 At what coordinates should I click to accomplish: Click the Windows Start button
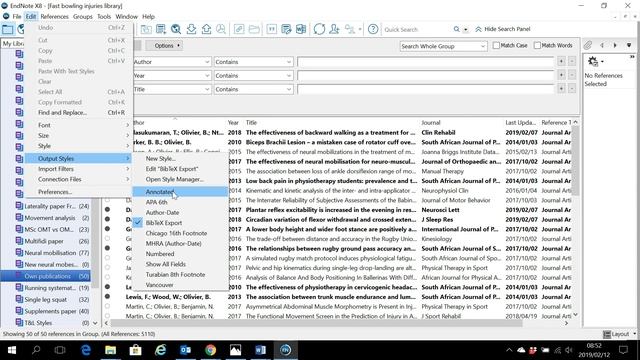point(11,350)
